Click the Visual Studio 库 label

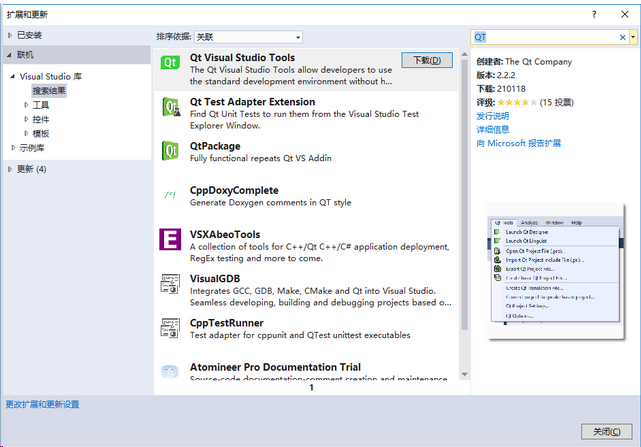point(51,76)
